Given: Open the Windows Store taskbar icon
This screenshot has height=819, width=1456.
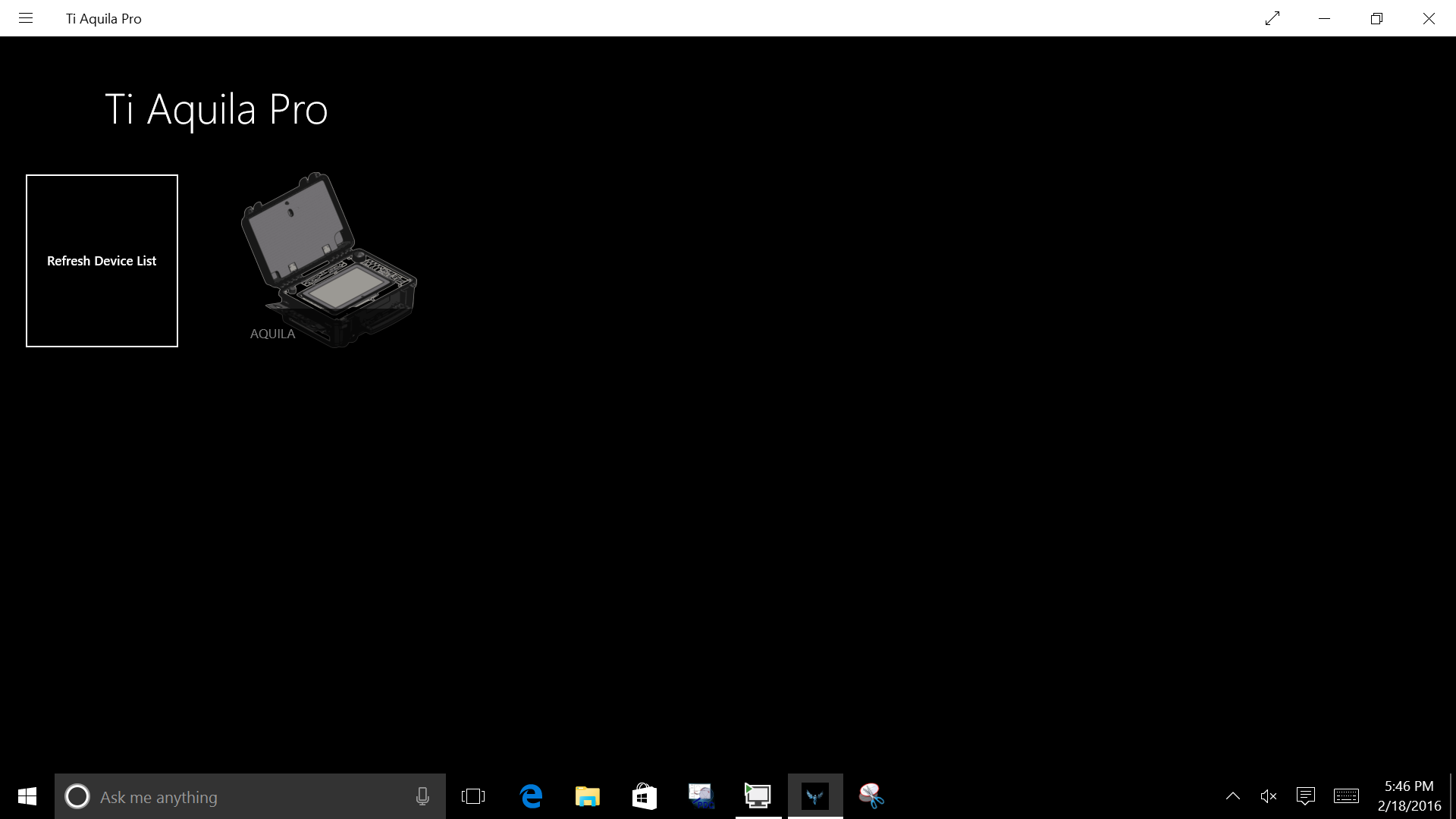Looking at the screenshot, I should 644,796.
